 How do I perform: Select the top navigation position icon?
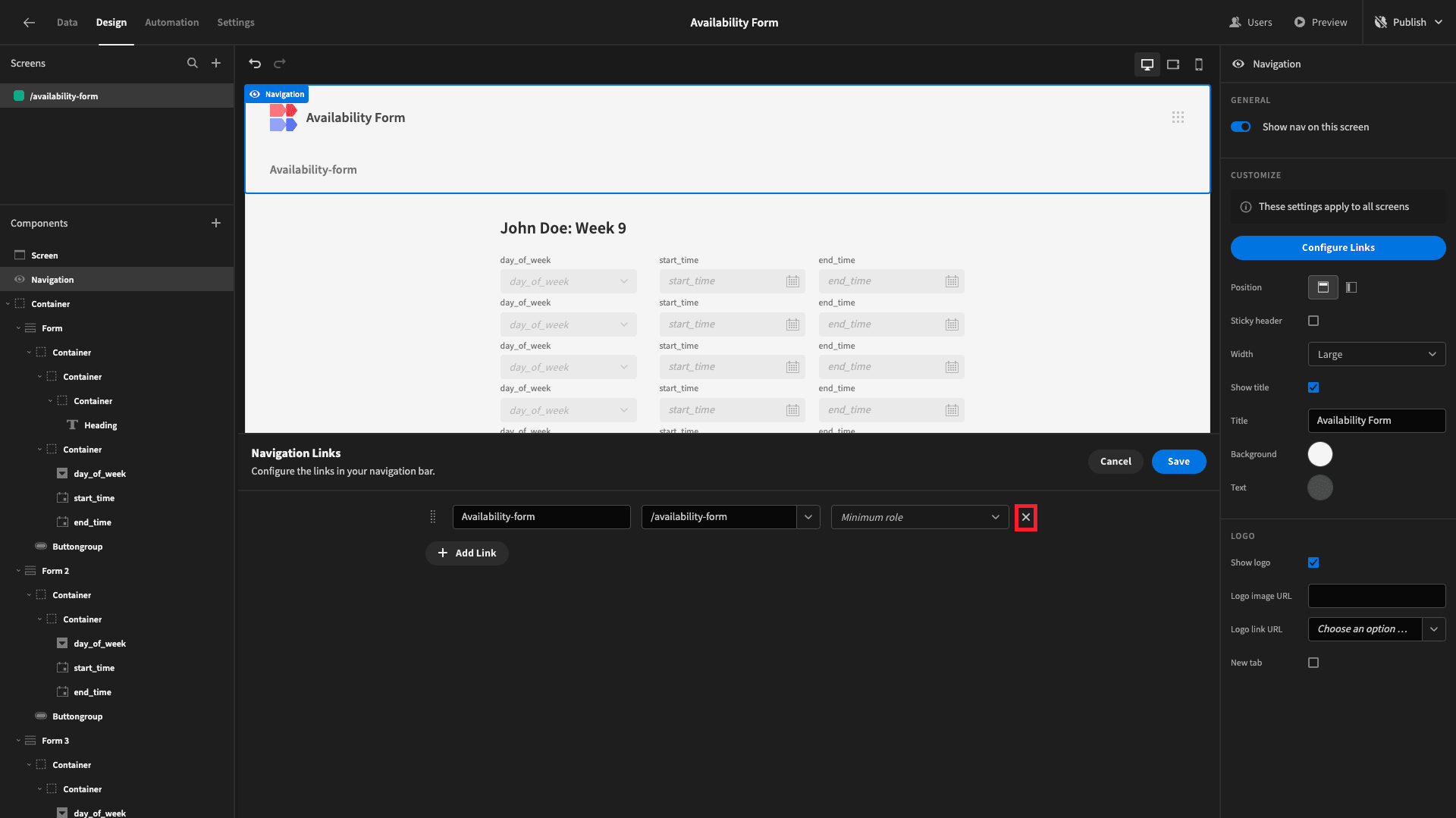(x=1323, y=287)
